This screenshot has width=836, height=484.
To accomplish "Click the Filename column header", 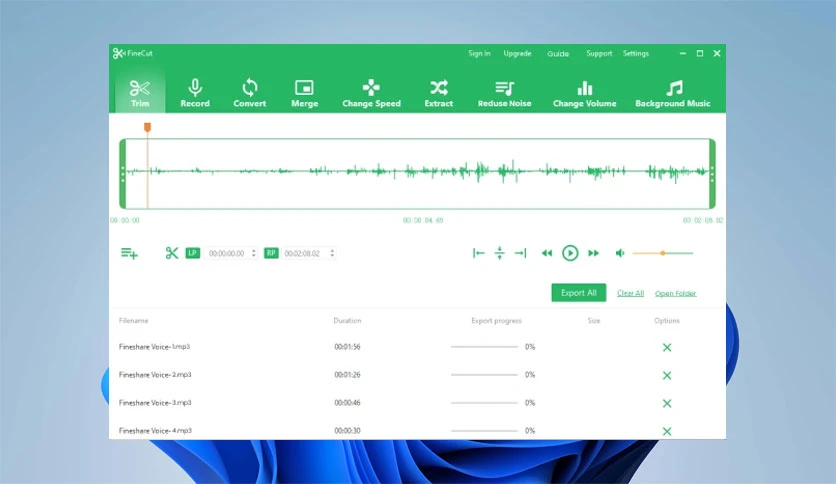I will pyautogui.click(x=133, y=320).
